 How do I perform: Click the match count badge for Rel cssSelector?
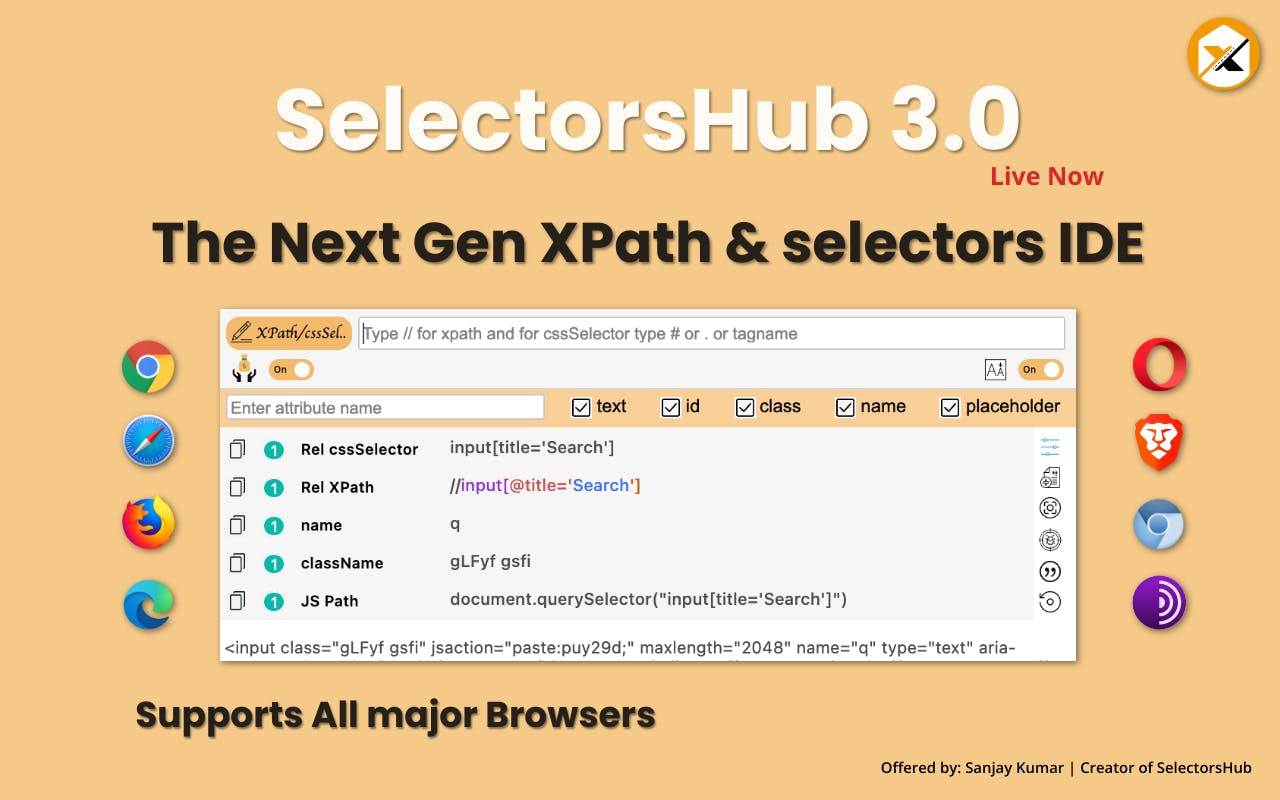[x=273, y=450]
